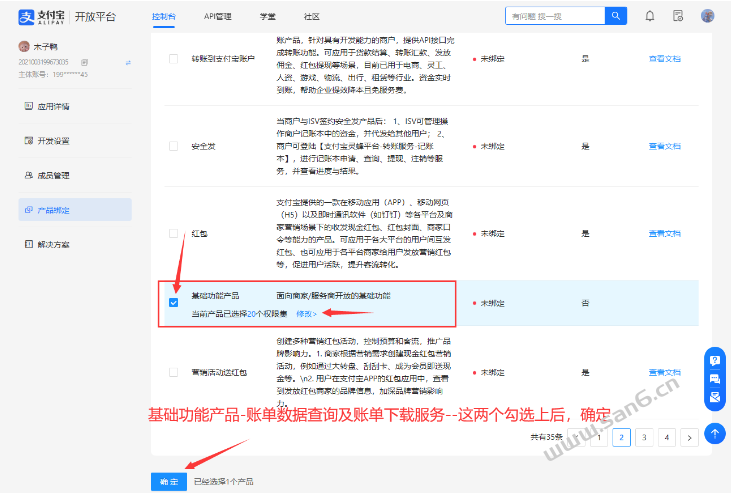
Task: Click the Alipay 支付宝 logo
Action: tap(41, 17)
